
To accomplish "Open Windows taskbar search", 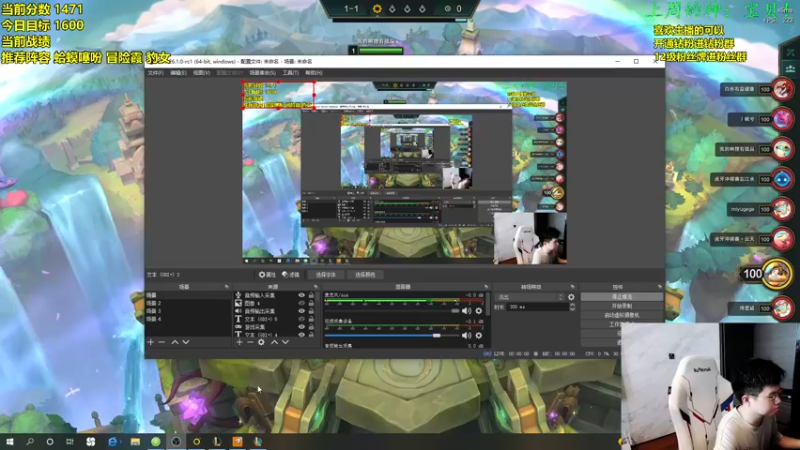I will tap(30, 441).
